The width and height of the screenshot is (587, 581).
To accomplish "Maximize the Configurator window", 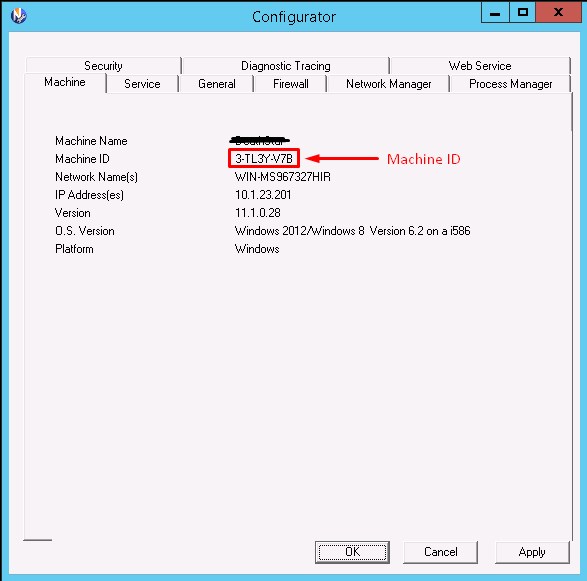I will [522, 13].
